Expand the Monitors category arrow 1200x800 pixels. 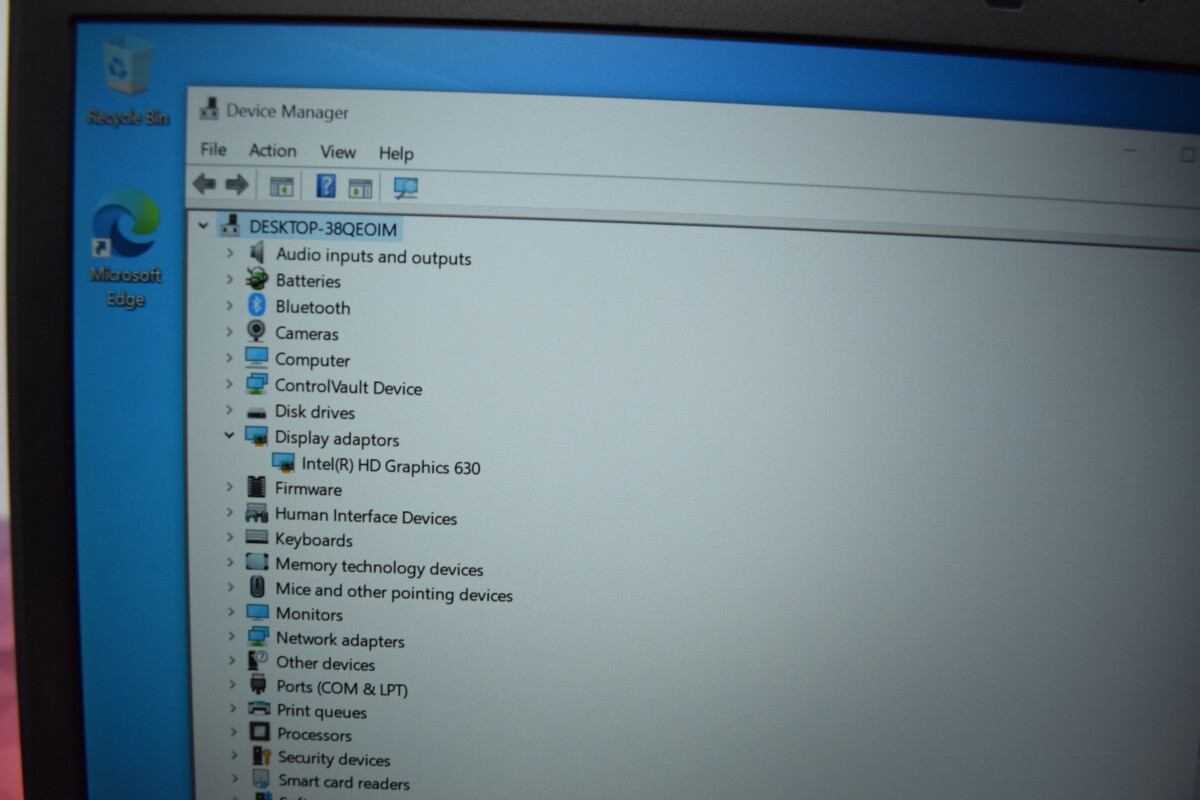(231, 611)
